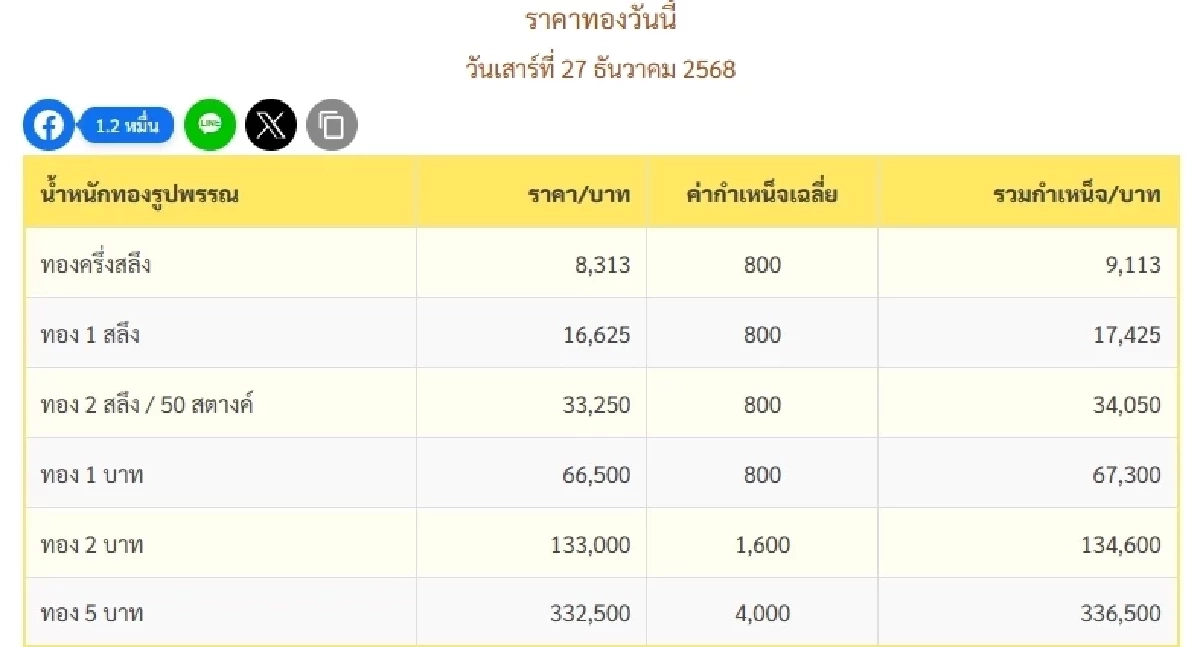Click the ราคา/บาท column header
1200x647 pixels.
click(x=579, y=192)
